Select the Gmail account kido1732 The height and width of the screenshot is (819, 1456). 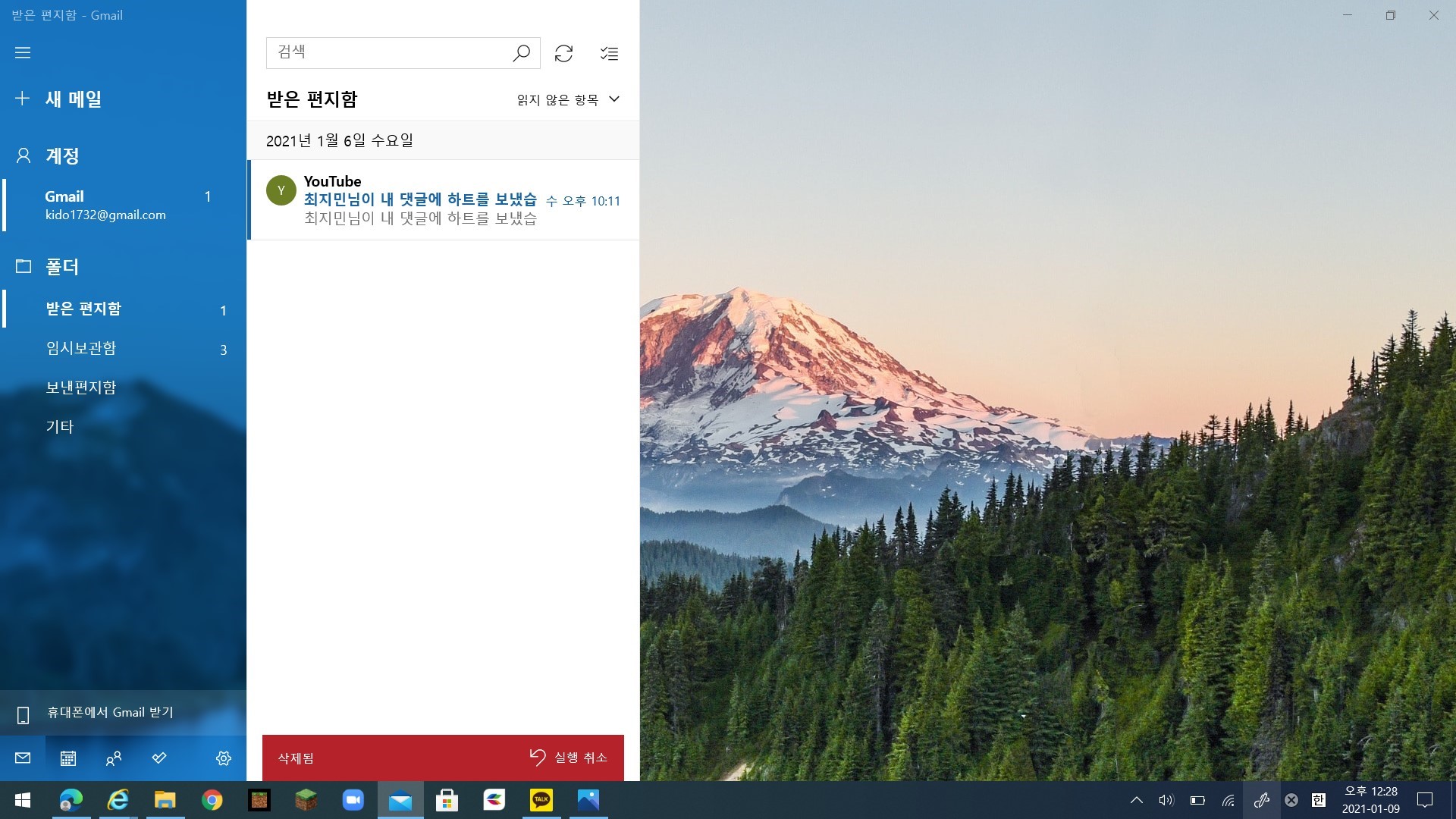[x=105, y=205]
